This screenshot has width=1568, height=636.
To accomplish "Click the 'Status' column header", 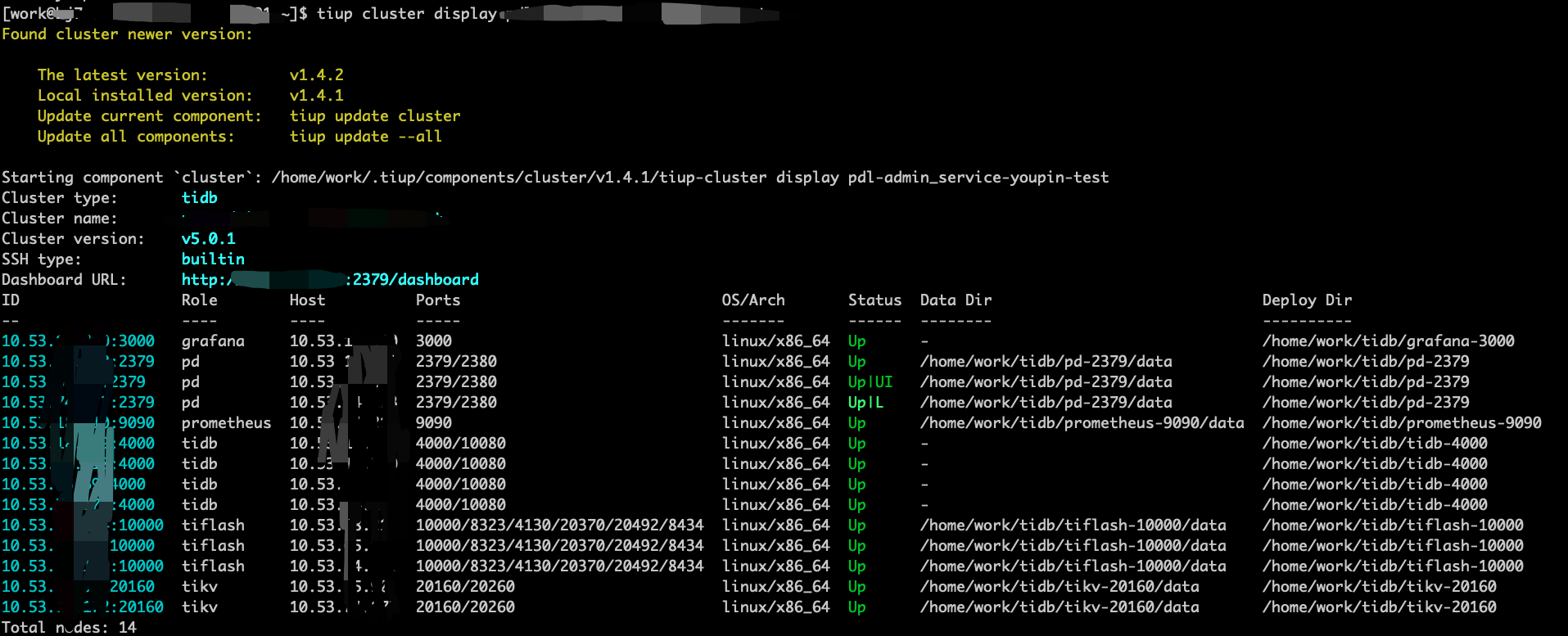I will click(x=874, y=300).
